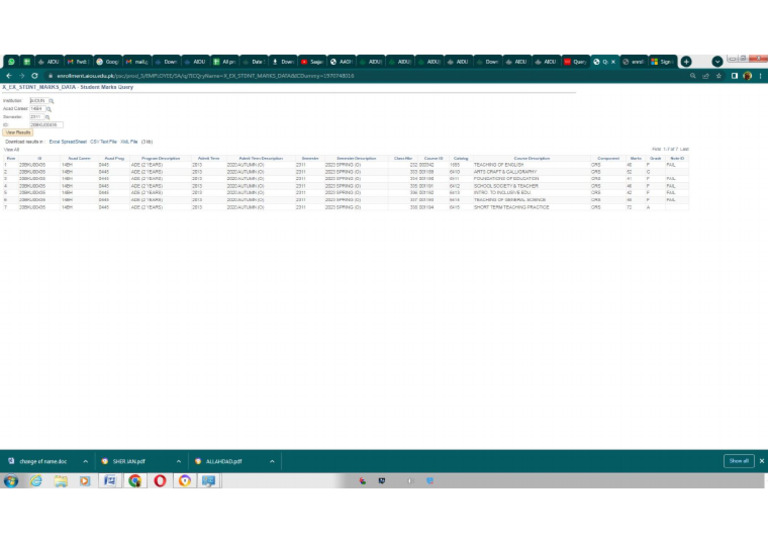
Task: Click the Windows Start button
Action: 11,480
